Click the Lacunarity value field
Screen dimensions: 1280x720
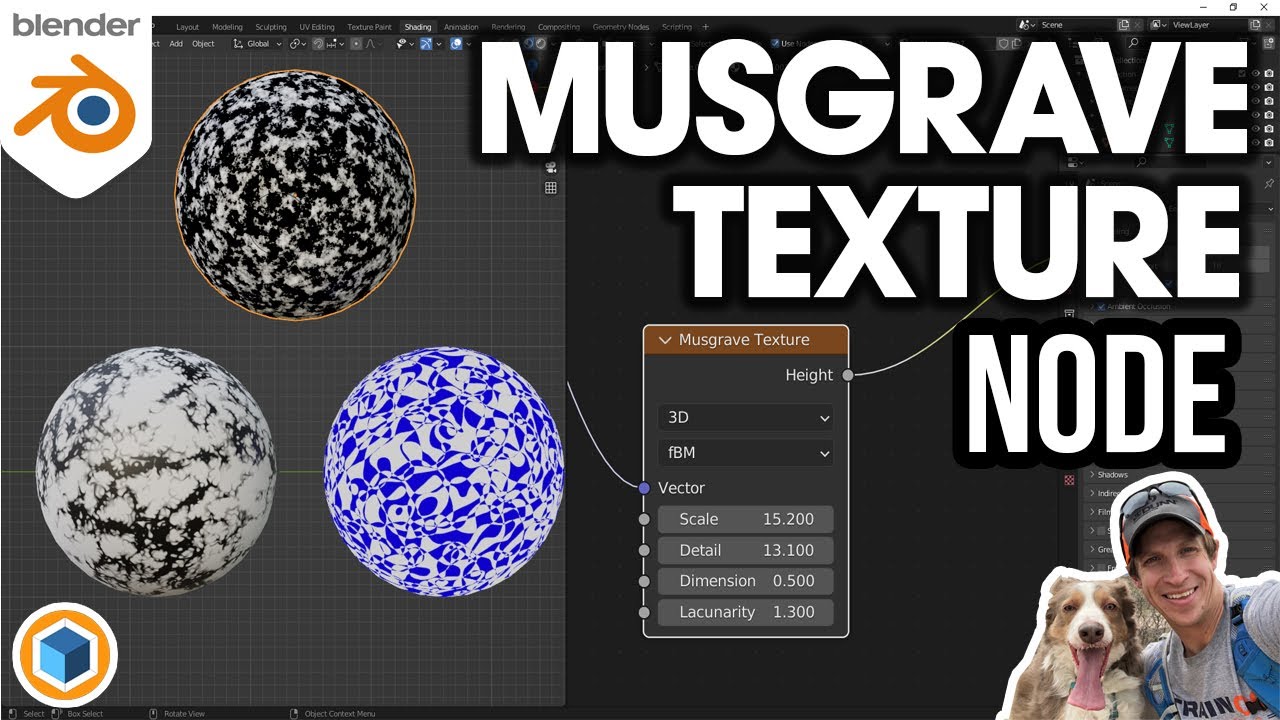coord(745,612)
